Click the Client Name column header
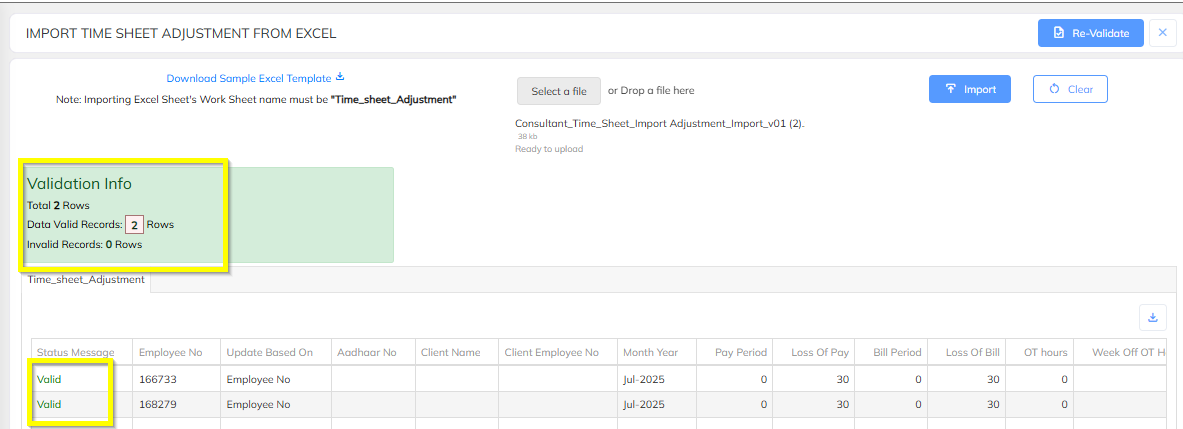The width and height of the screenshot is (1183, 429). [456, 352]
